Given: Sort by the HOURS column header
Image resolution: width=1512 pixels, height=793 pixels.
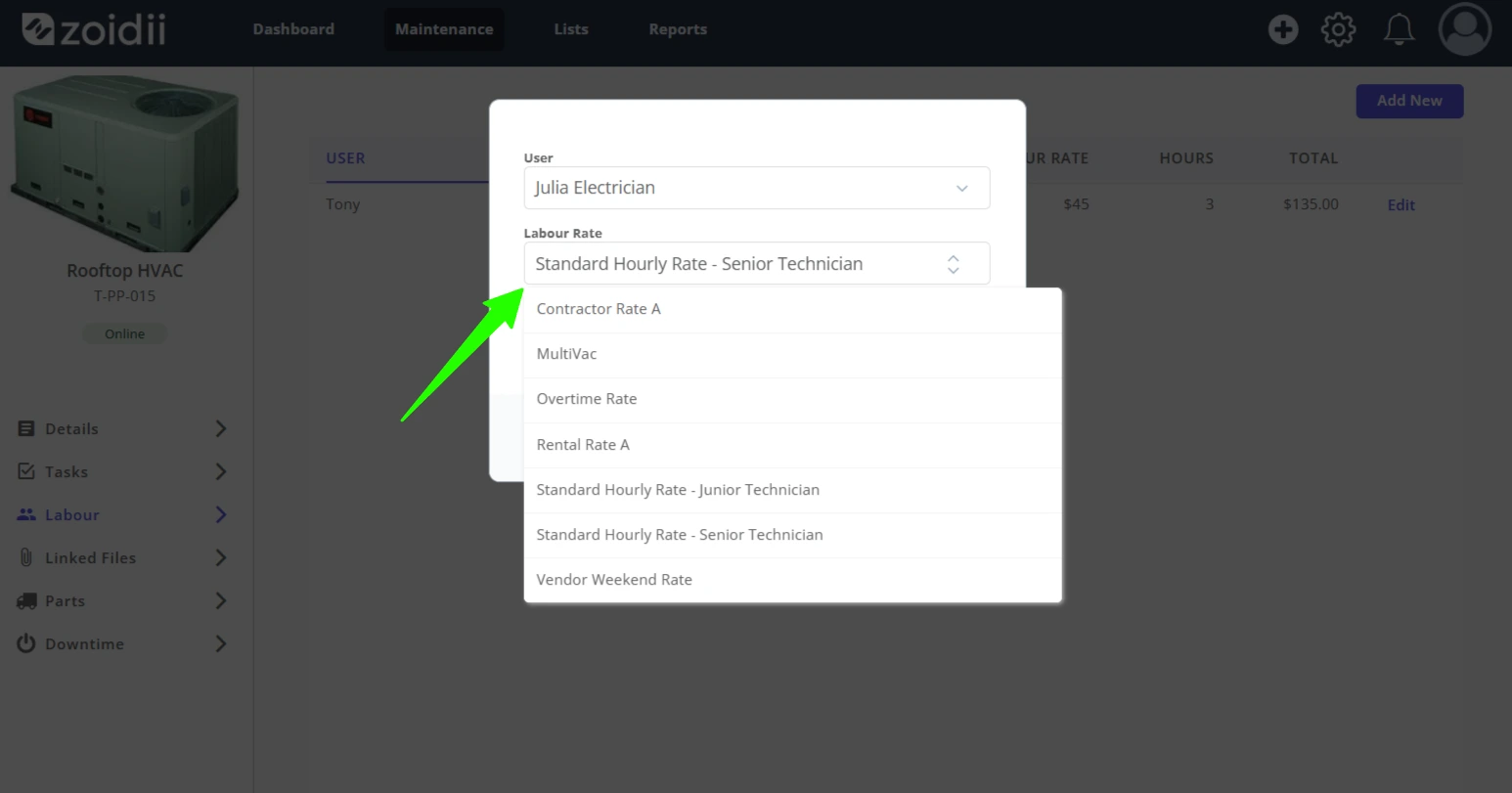Looking at the screenshot, I should pyautogui.click(x=1186, y=157).
